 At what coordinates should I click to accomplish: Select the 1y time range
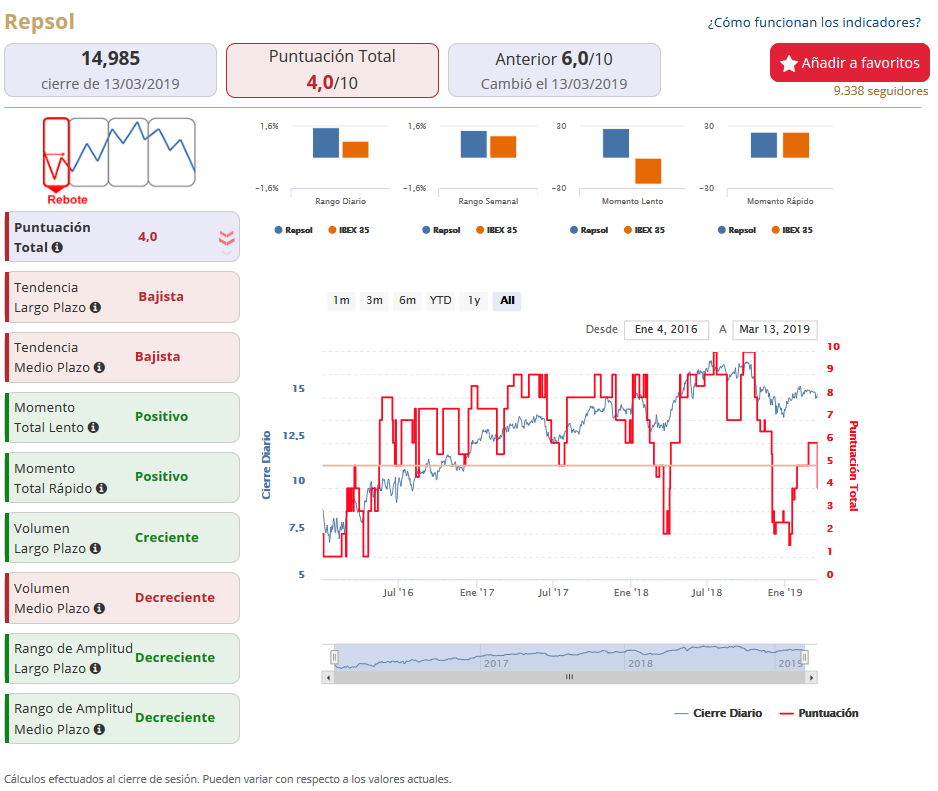point(474,300)
